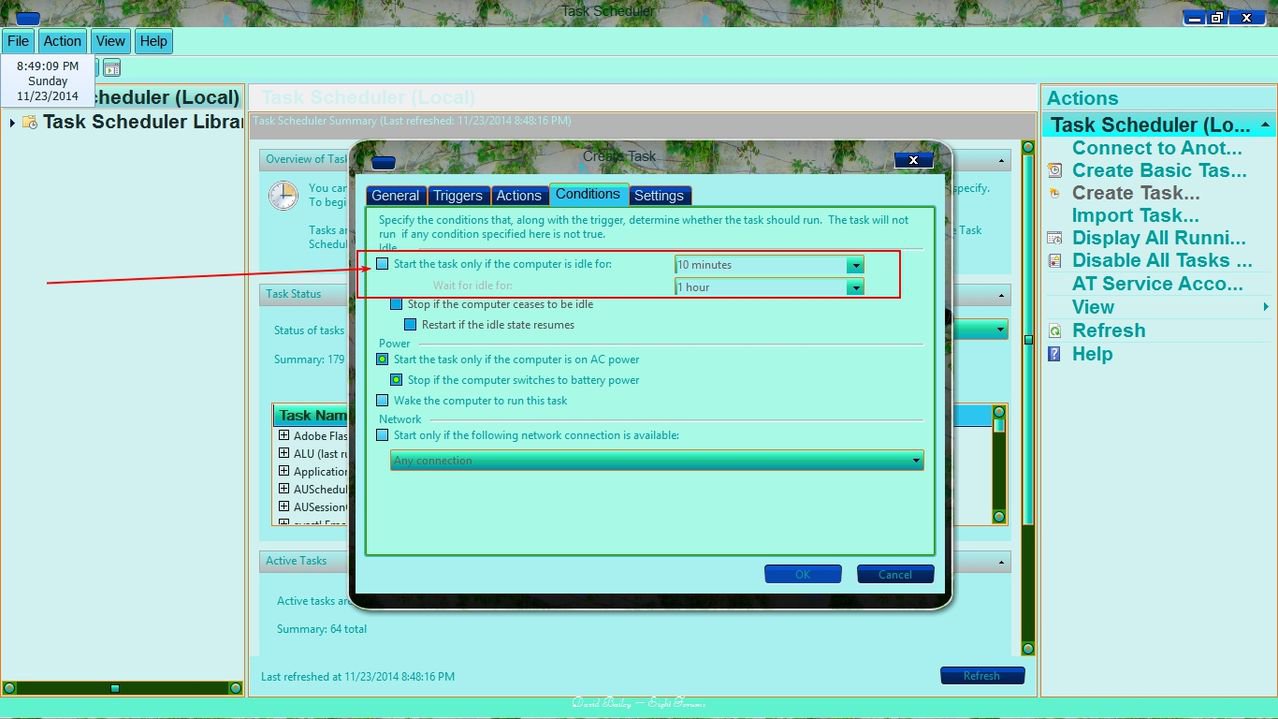The height and width of the screenshot is (719, 1278).
Task: Click the Create Task dialog title bar icon
Action: [383, 162]
